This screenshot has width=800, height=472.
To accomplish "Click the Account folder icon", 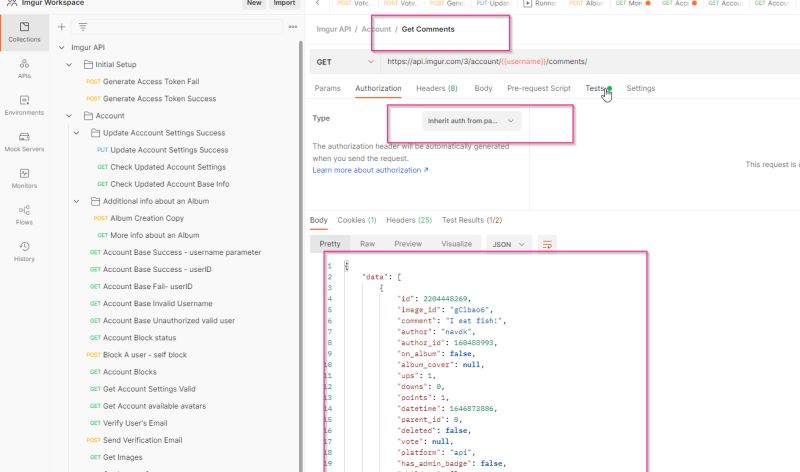I will 88,116.
